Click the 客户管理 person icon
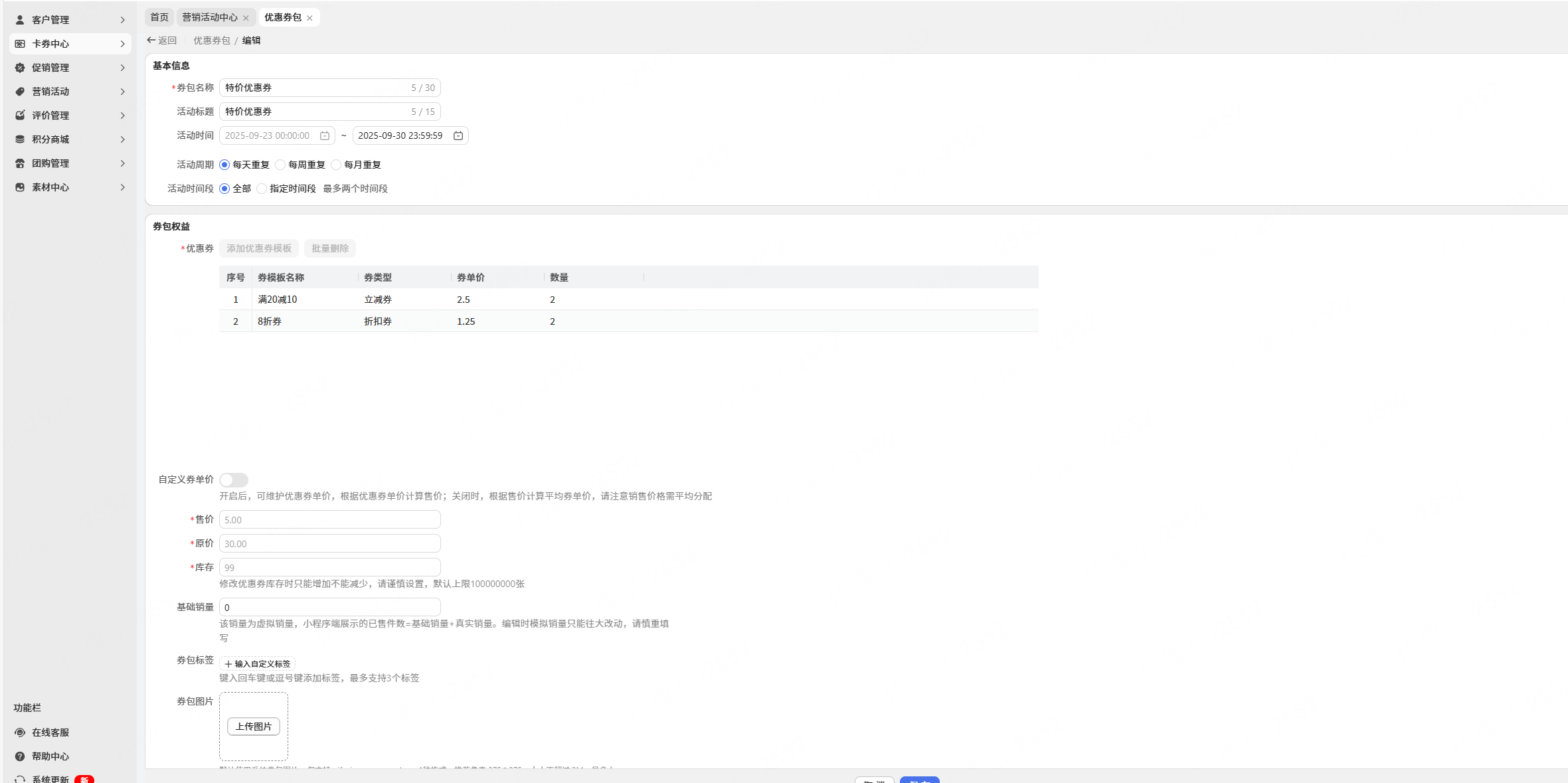This screenshot has width=1568, height=783. click(x=20, y=20)
